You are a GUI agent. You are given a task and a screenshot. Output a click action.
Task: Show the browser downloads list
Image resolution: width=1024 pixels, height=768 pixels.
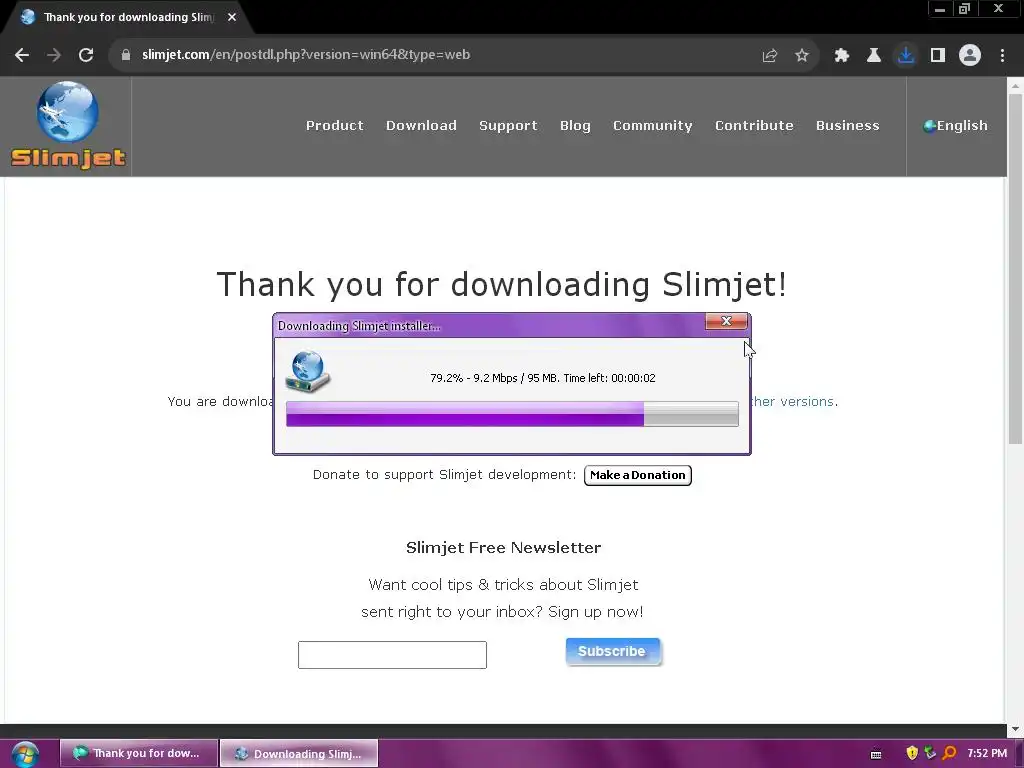[x=906, y=55]
